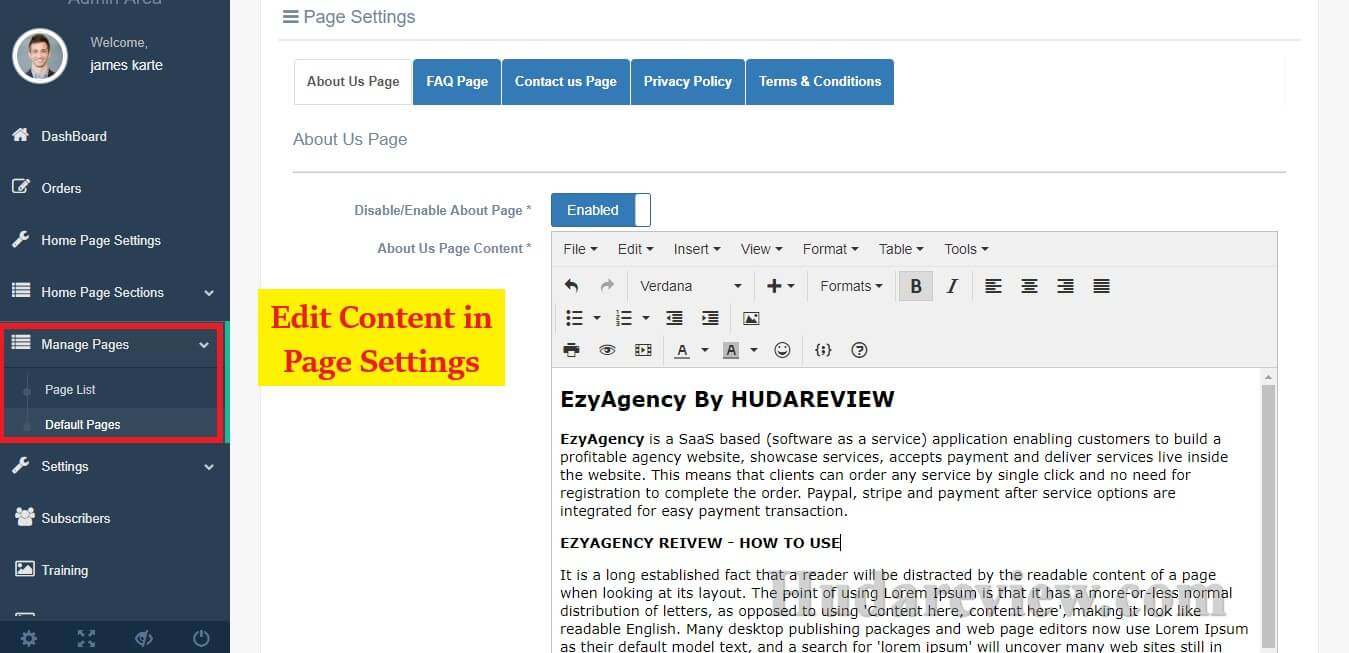Screen dimensions: 1349x653
Task: Open the editor help icon
Action: [859, 350]
